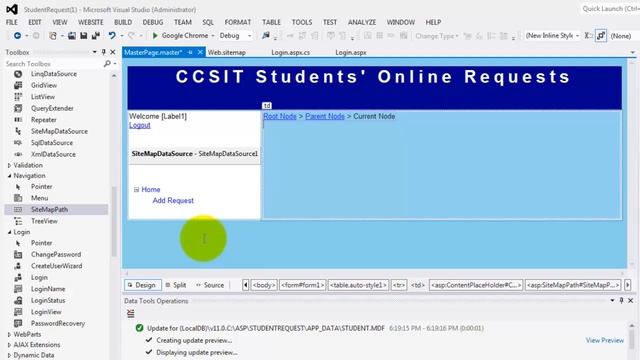This screenshot has height=360, width=640.
Task: Start debugging with the green play icon
Action: pos(155,36)
